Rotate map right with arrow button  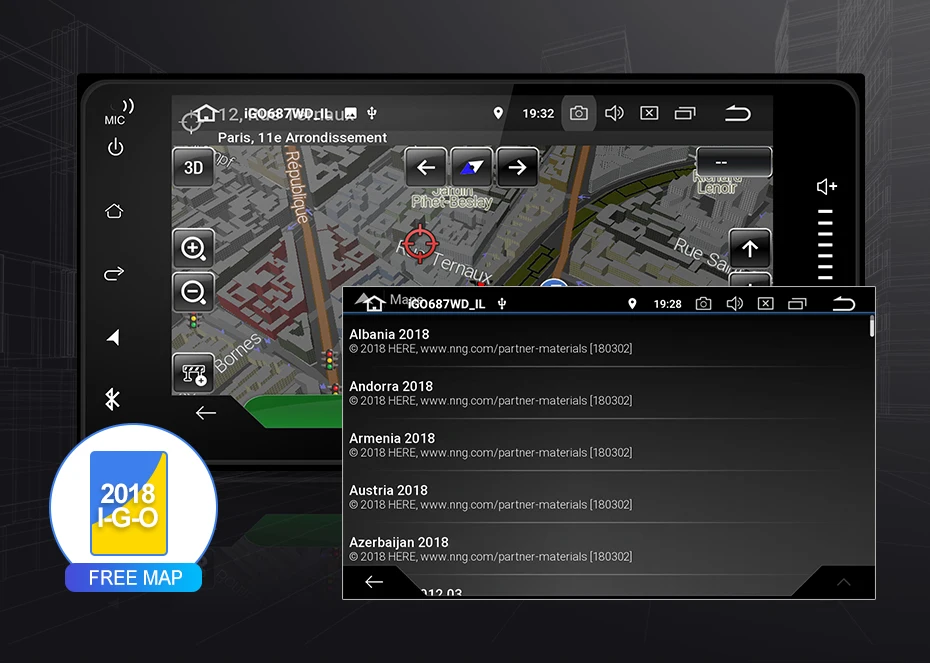517,167
